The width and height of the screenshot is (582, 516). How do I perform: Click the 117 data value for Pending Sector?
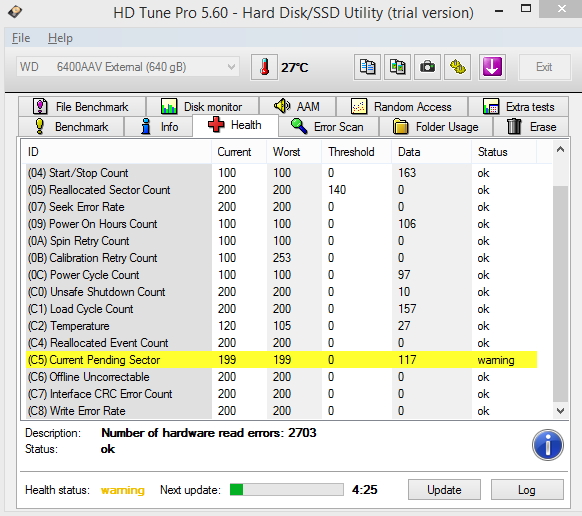pos(407,360)
